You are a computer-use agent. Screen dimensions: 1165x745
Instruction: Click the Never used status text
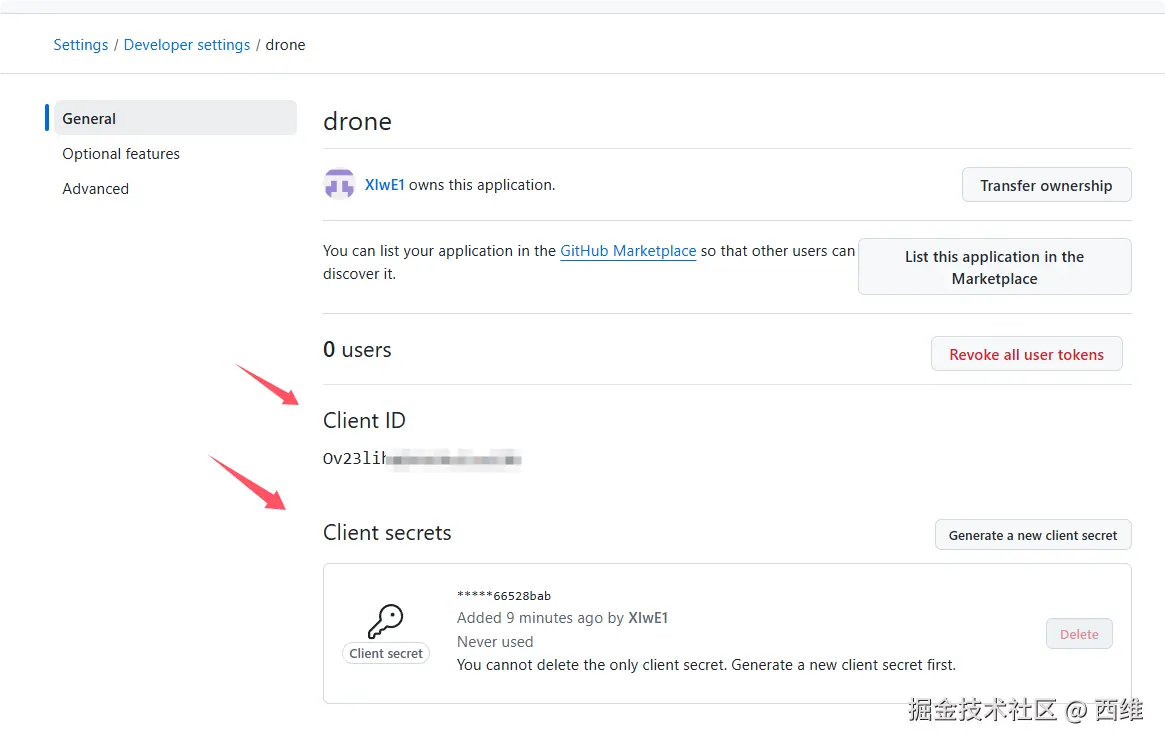click(495, 642)
